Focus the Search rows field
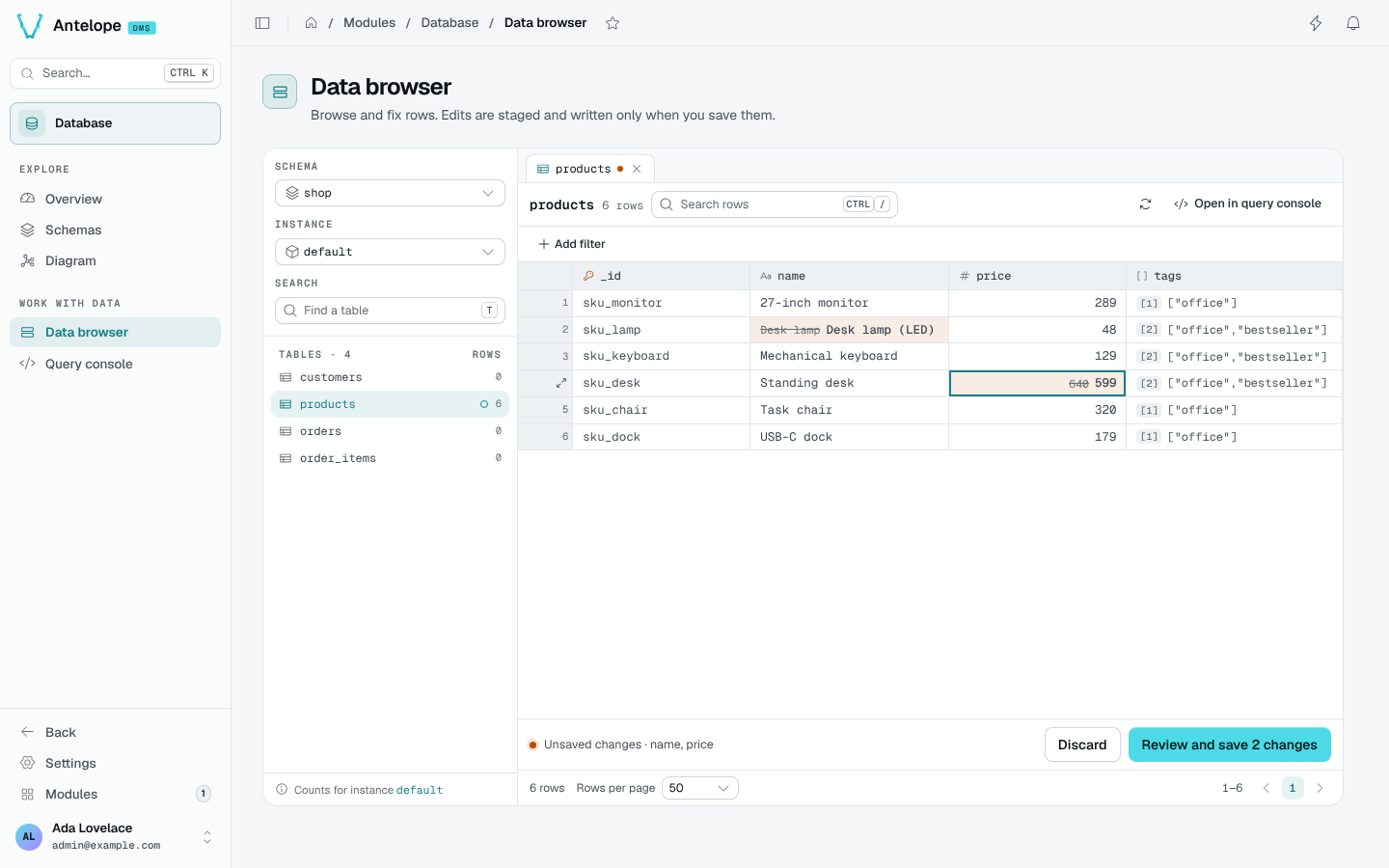 click(775, 204)
